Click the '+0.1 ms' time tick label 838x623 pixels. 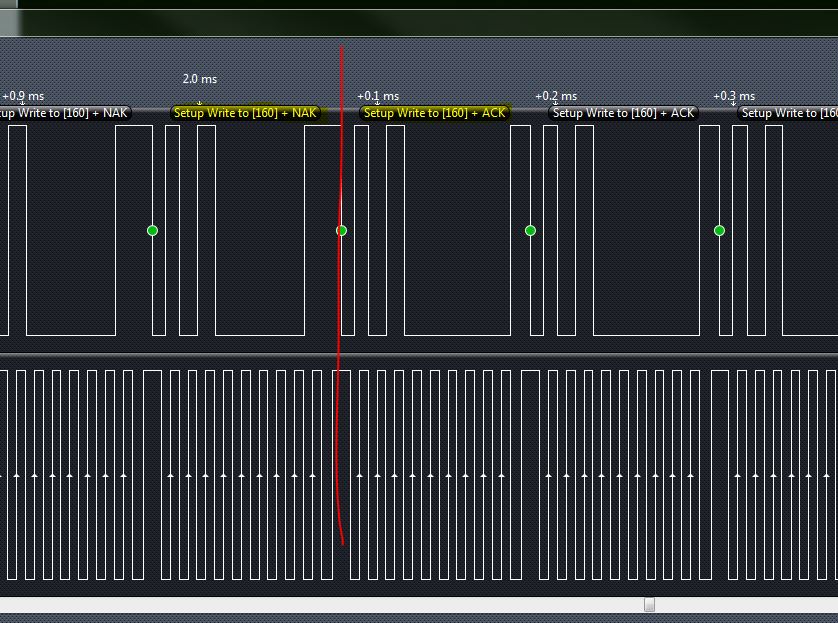click(378, 96)
